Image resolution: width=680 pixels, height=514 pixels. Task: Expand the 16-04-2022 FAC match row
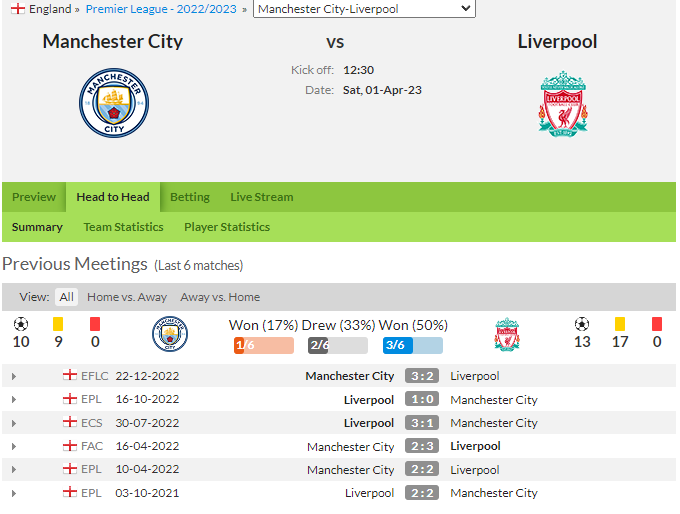[14, 446]
